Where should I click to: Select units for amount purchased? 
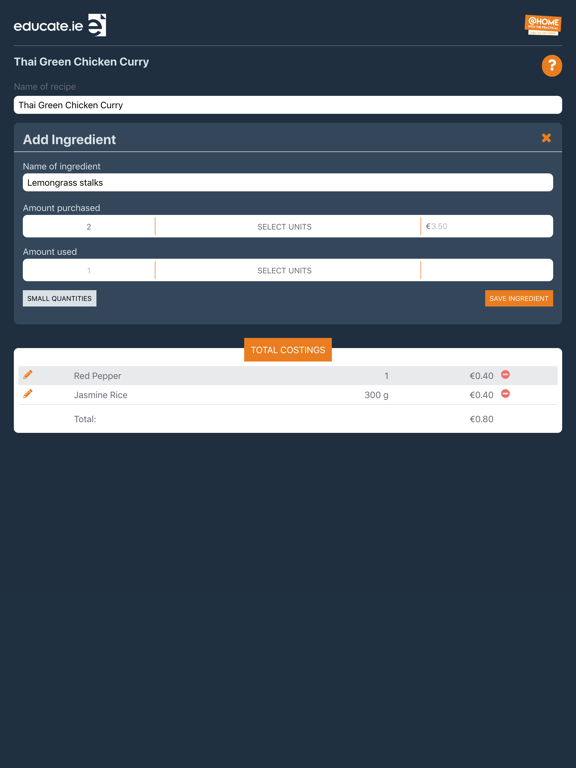(x=288, y=226)
